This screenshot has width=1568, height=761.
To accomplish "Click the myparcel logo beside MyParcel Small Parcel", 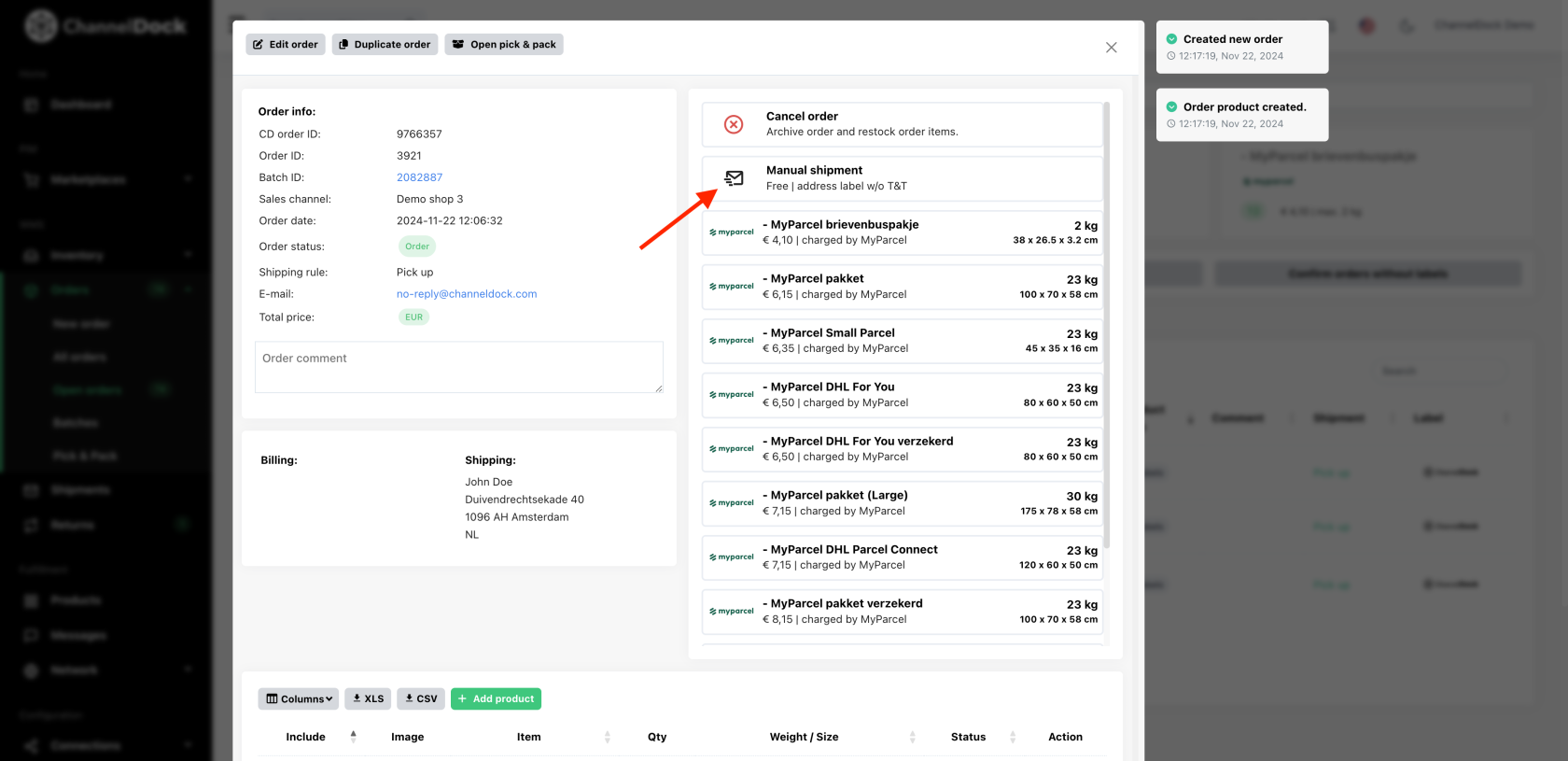I will coord(732,341).
